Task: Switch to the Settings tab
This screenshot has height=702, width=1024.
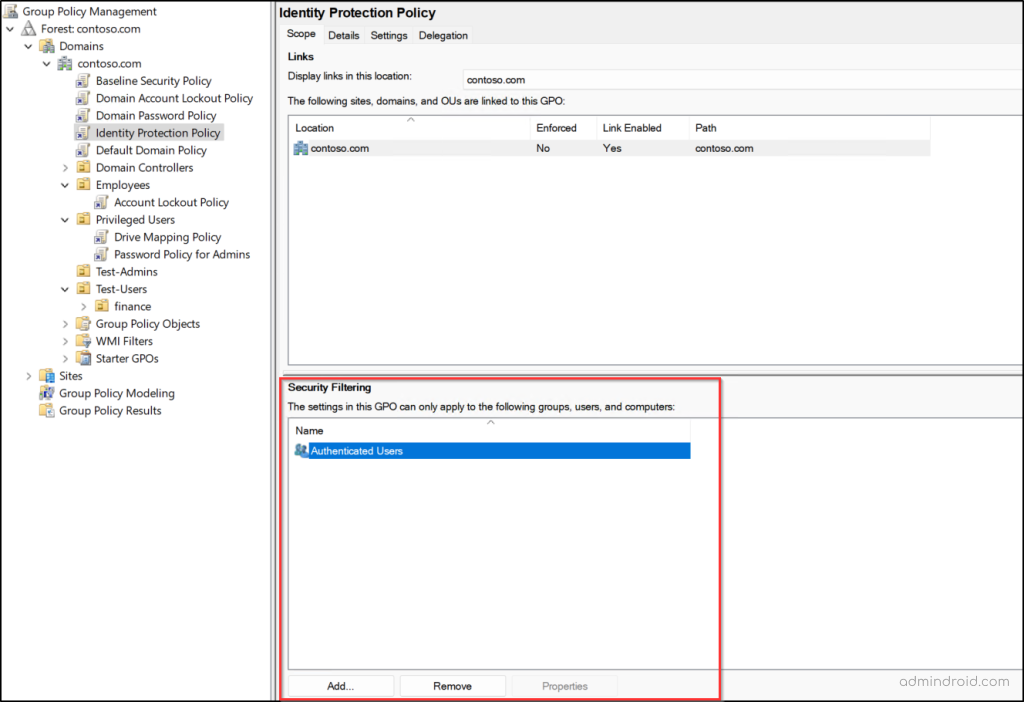Action: pyautogui.click(x=389, y=35)
